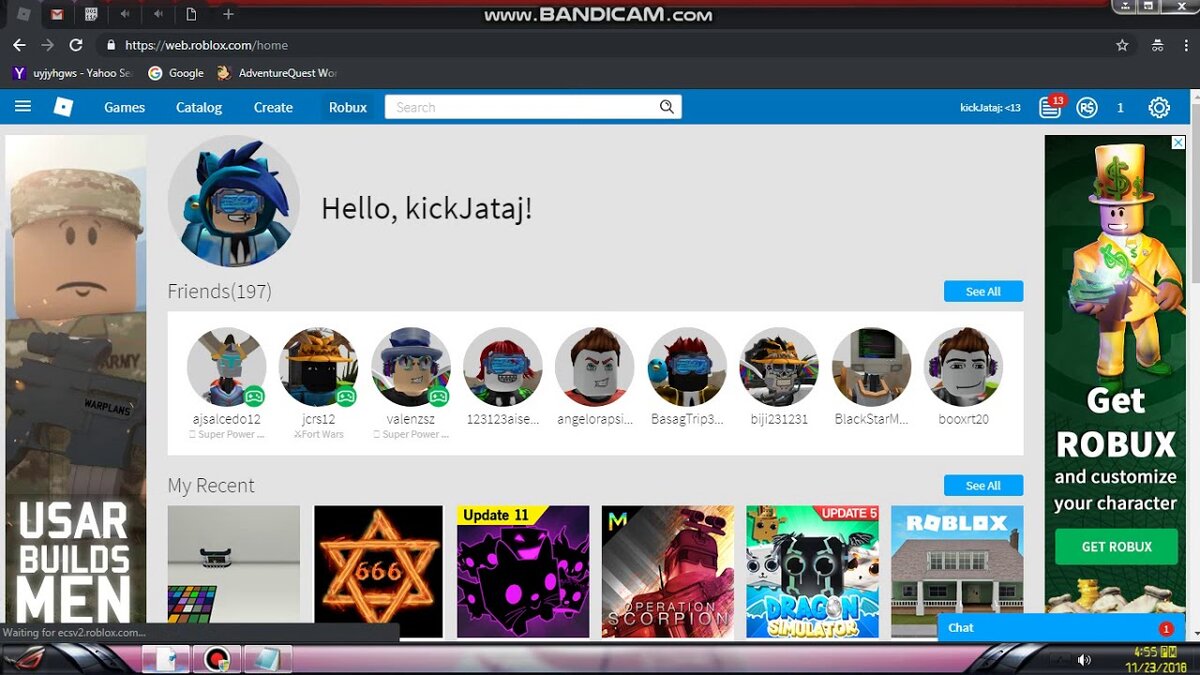The height and width of the screenshot is (675, 1200).
Task: Click See All next to My Recent
Action: 983,485
